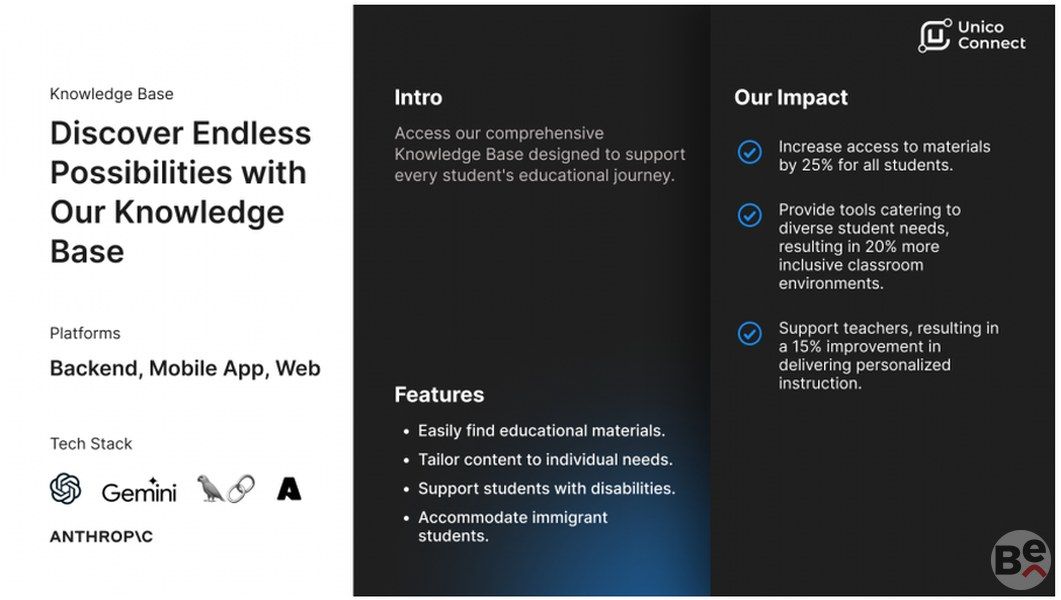The width and height of the screenshot is (1061, 600).
Task: Click checkmark beside Support teachers item
Action: [x=749, y=333]
